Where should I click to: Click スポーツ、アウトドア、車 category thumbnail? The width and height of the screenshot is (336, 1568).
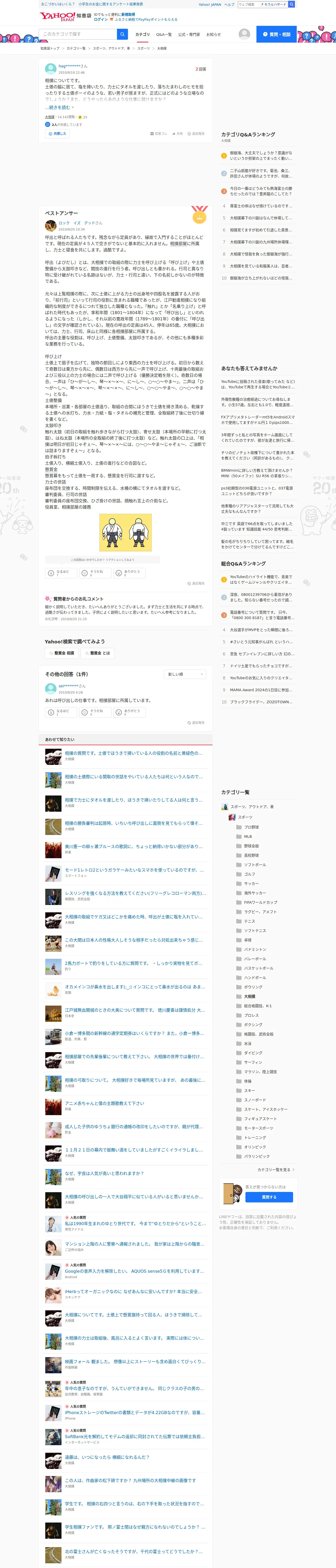tap(225, 806)
